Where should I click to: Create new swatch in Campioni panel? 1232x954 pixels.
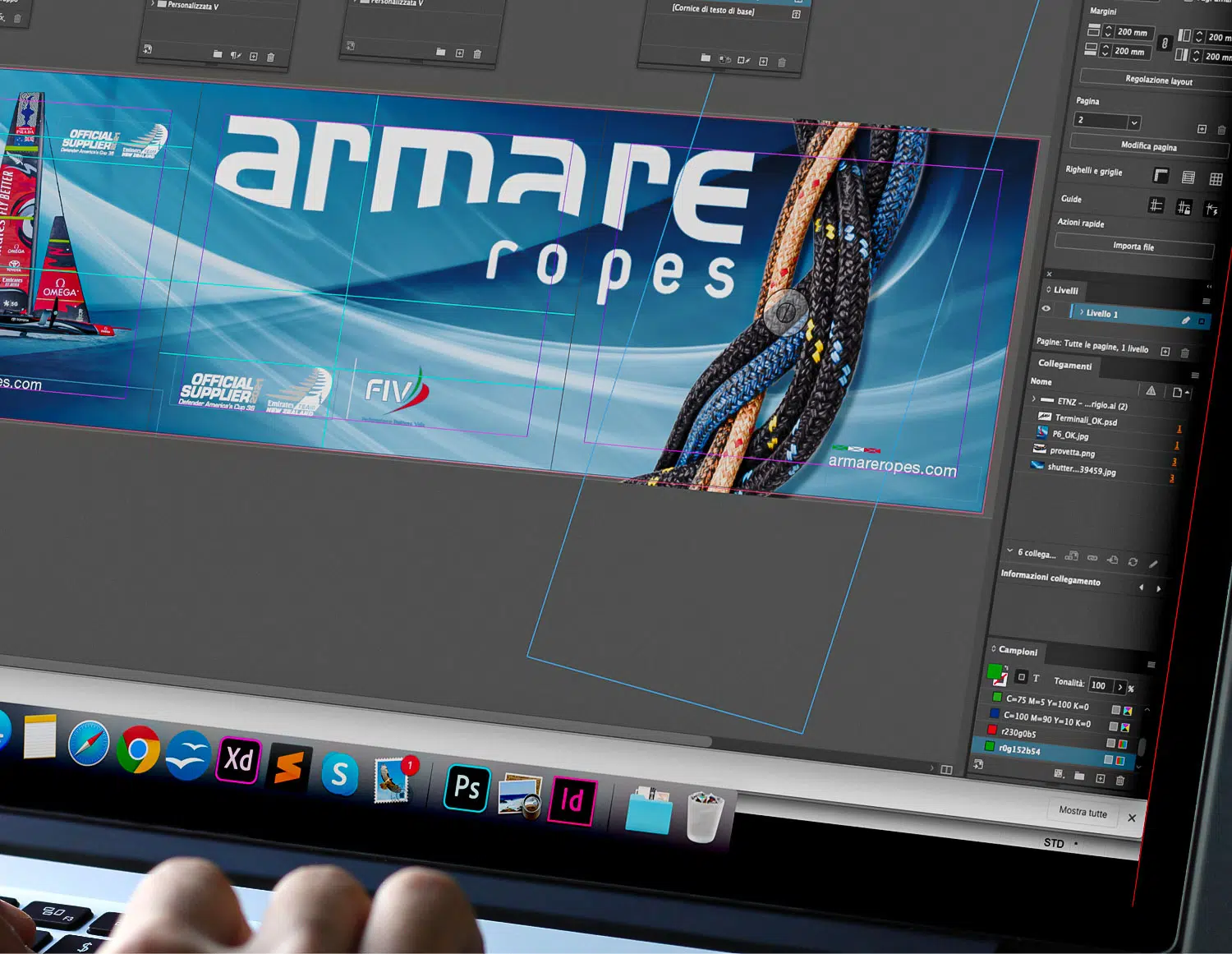click(x=1100, y=778)
